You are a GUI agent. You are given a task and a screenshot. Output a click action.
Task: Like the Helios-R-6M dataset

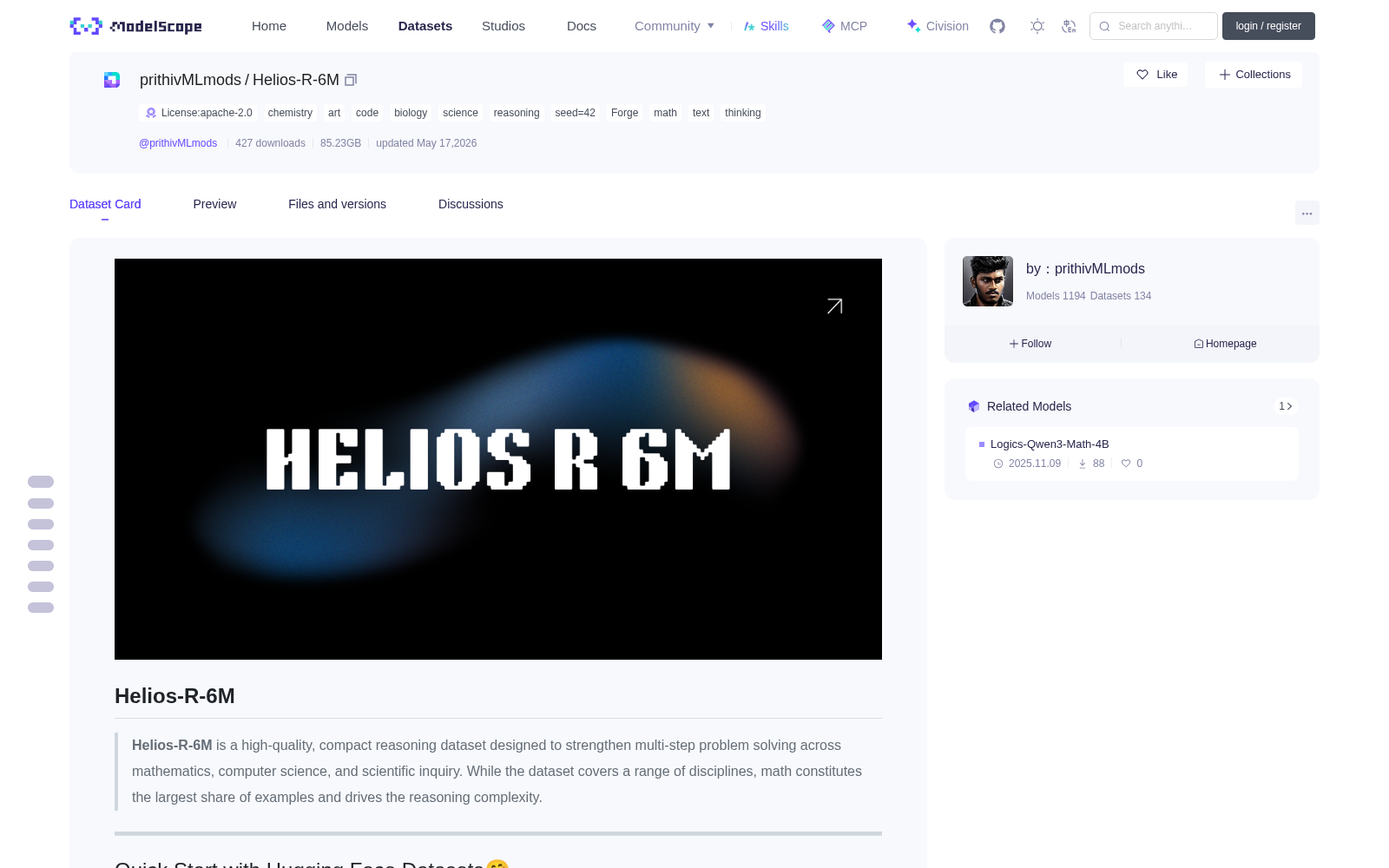[1156, 75]
